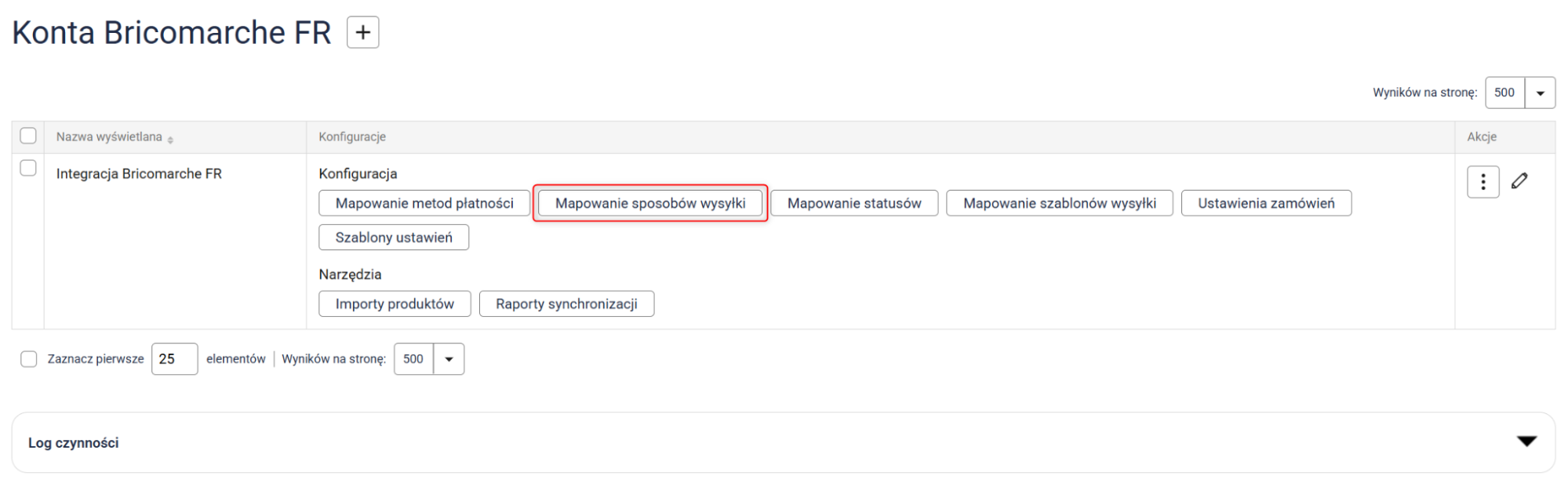
Task: Expand the Log czynności panel
Action: [x=1526, y=442]
